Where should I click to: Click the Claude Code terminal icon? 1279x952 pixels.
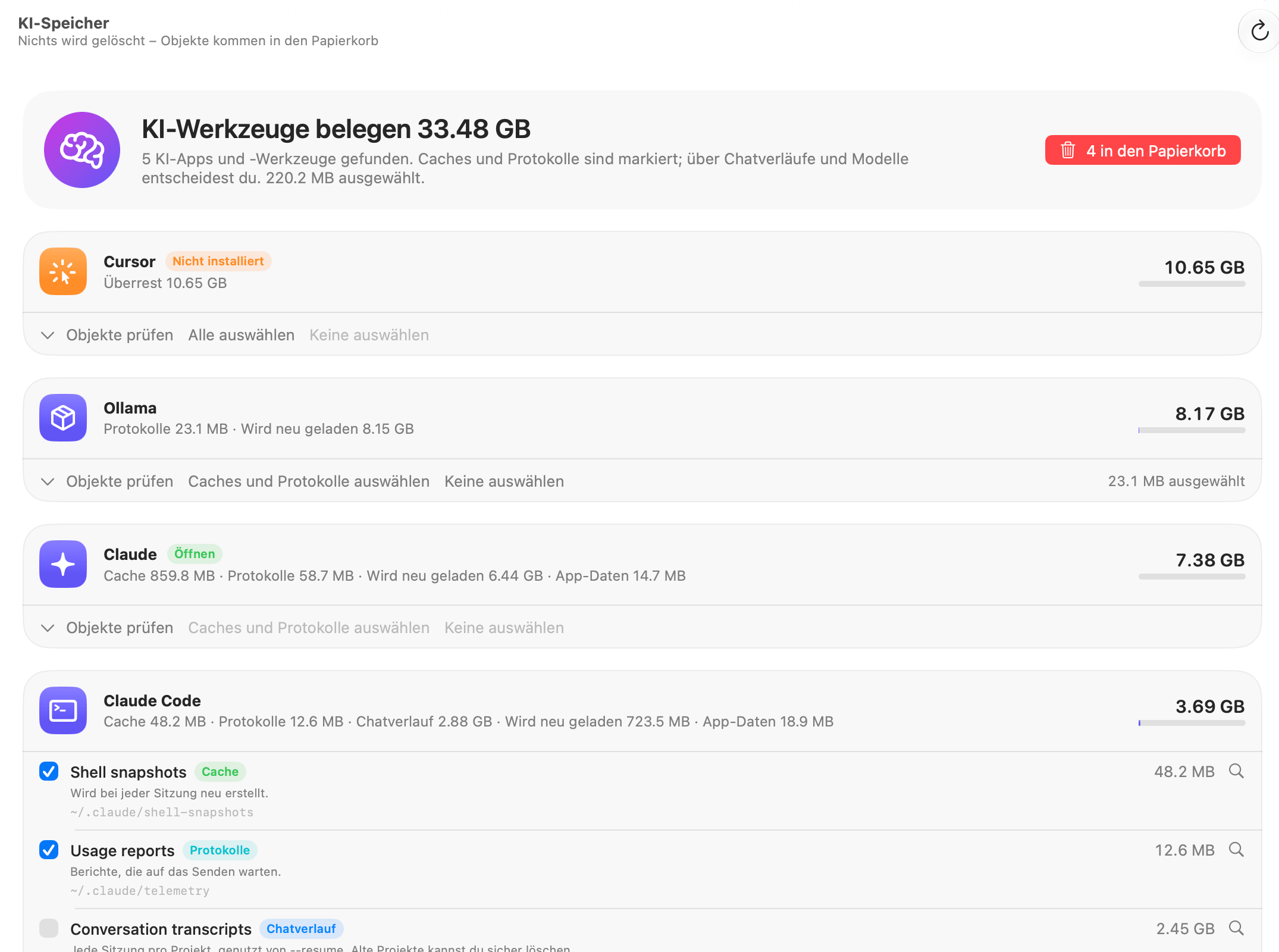point(63,710)
